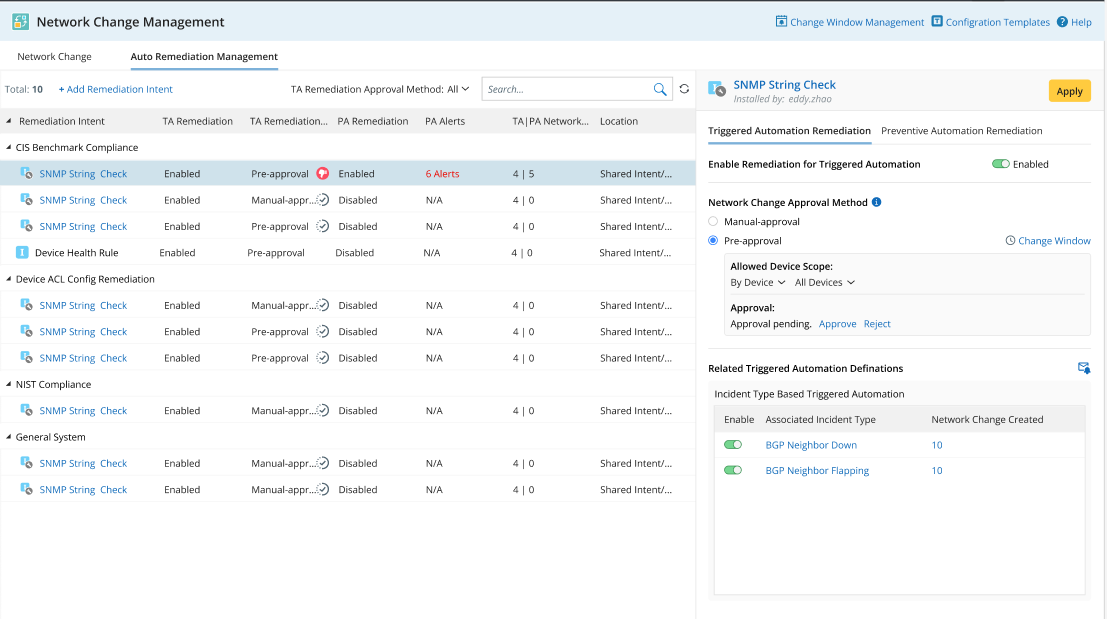Toggle Enable Remediation for Triggered Automation switch

[1000, 164]
